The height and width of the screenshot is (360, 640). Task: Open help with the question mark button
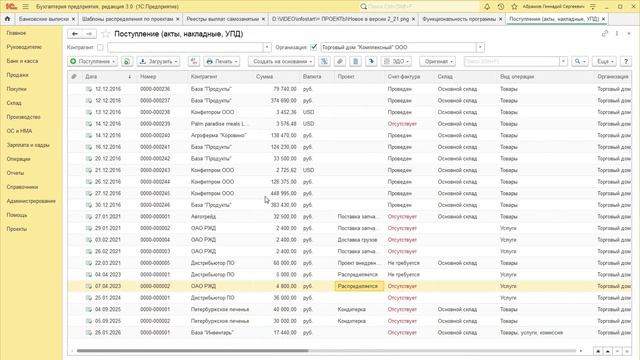point(626,61)
